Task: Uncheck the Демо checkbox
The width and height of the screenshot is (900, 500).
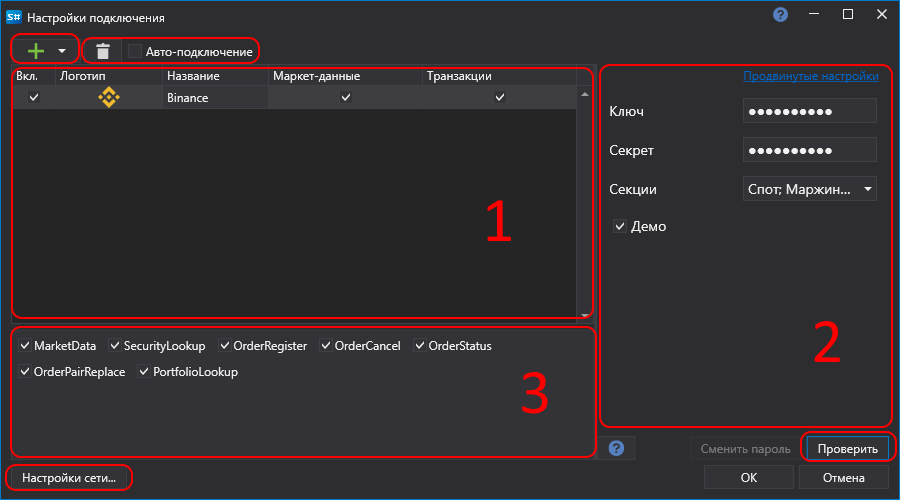Action: (620, 226)
